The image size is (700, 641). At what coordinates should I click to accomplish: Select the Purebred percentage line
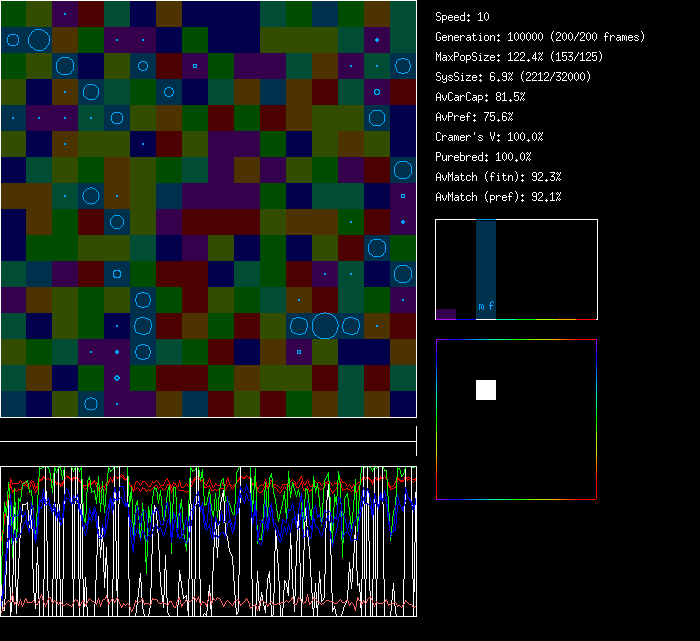tap(484, 157)
